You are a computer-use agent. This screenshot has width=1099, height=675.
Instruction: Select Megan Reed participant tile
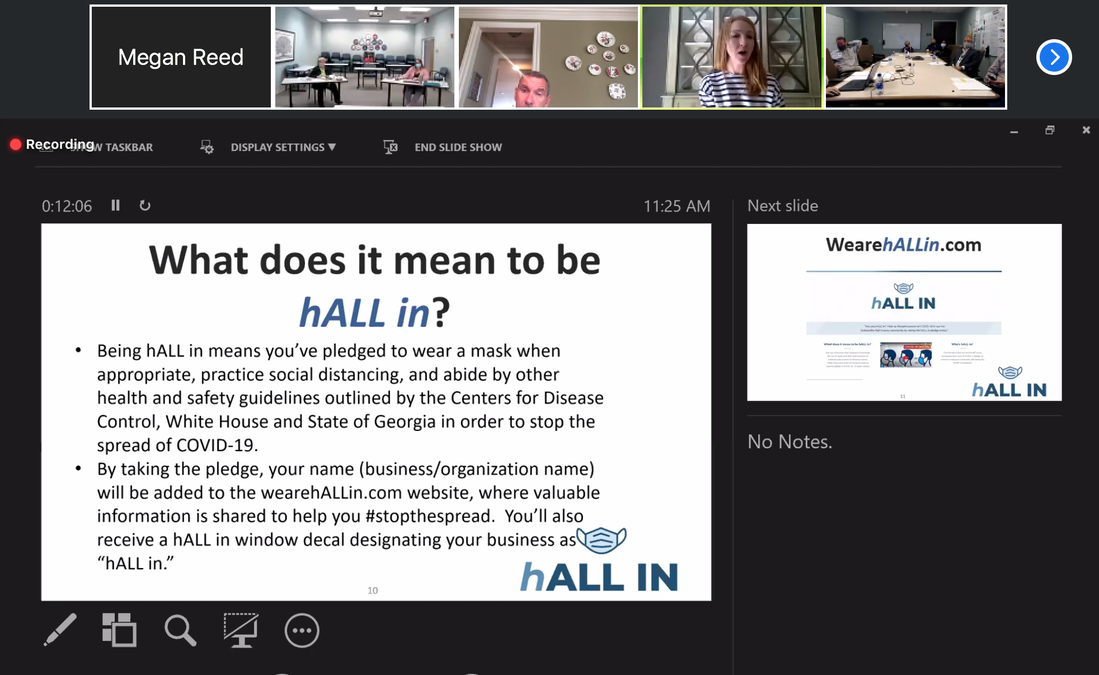tap(181, 57)
